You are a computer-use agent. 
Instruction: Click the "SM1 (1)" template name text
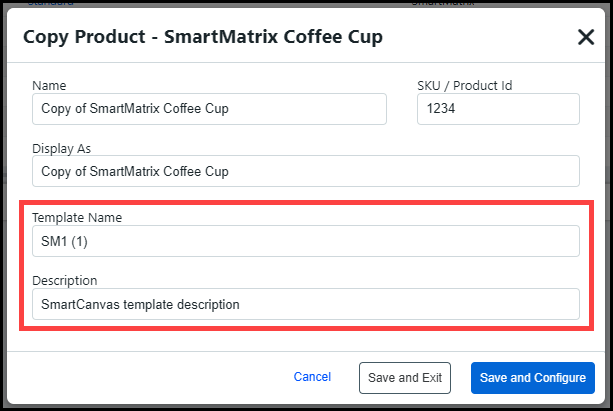coord(62,241)
